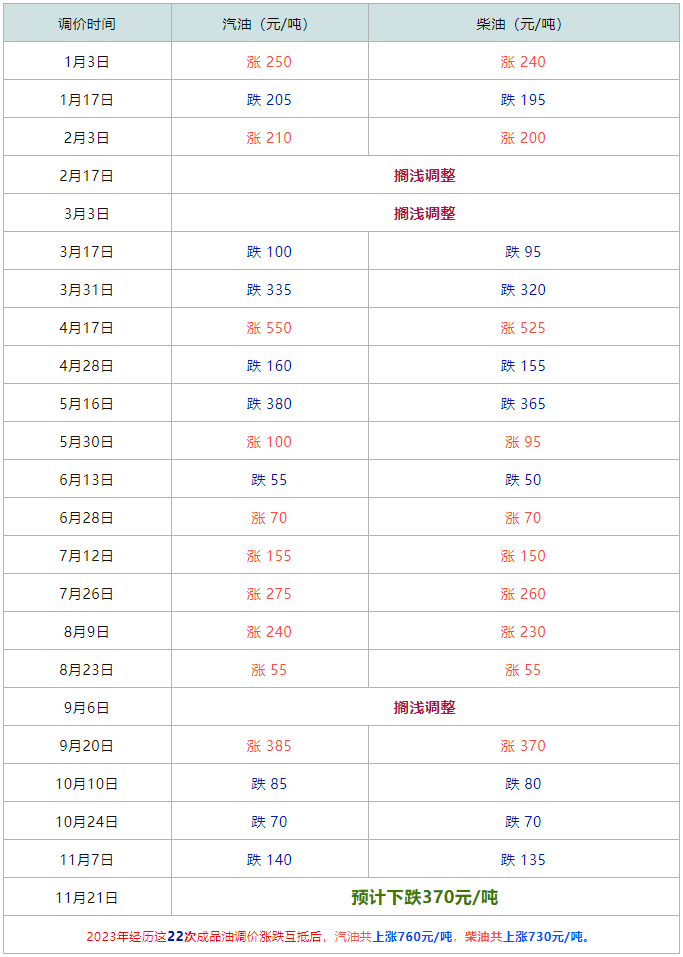
Task: Click diesel value 跌 365
Action: pyautogui.click(x=523, y=403)
